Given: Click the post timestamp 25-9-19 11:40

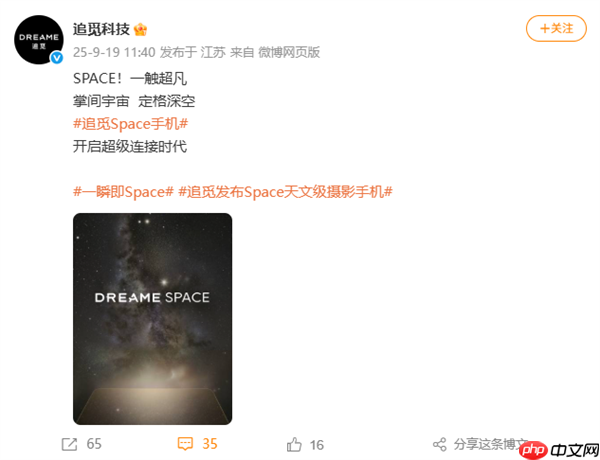Looking at the screenshot, I should coord(114,52).
